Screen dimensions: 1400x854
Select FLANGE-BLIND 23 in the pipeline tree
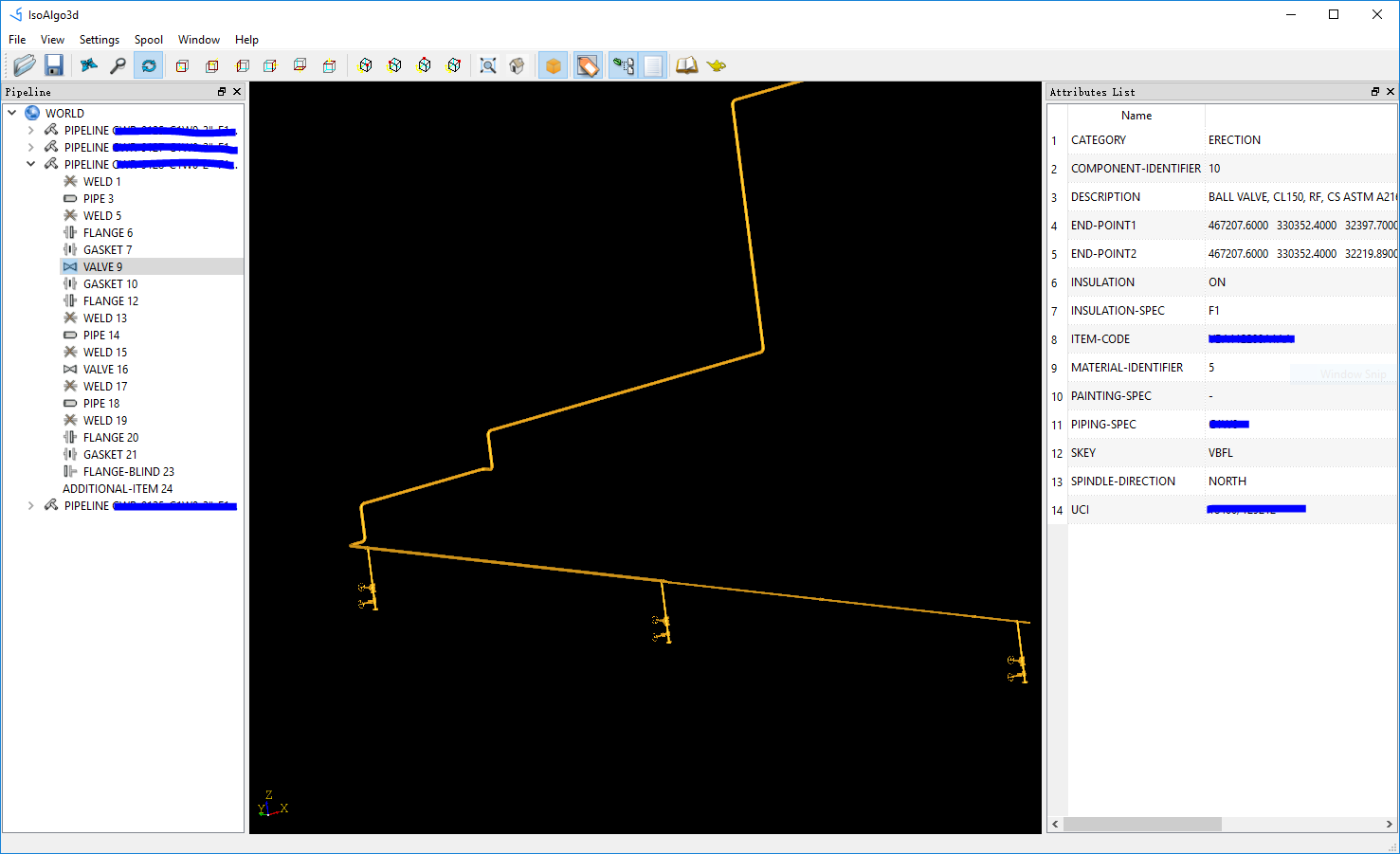128,471
